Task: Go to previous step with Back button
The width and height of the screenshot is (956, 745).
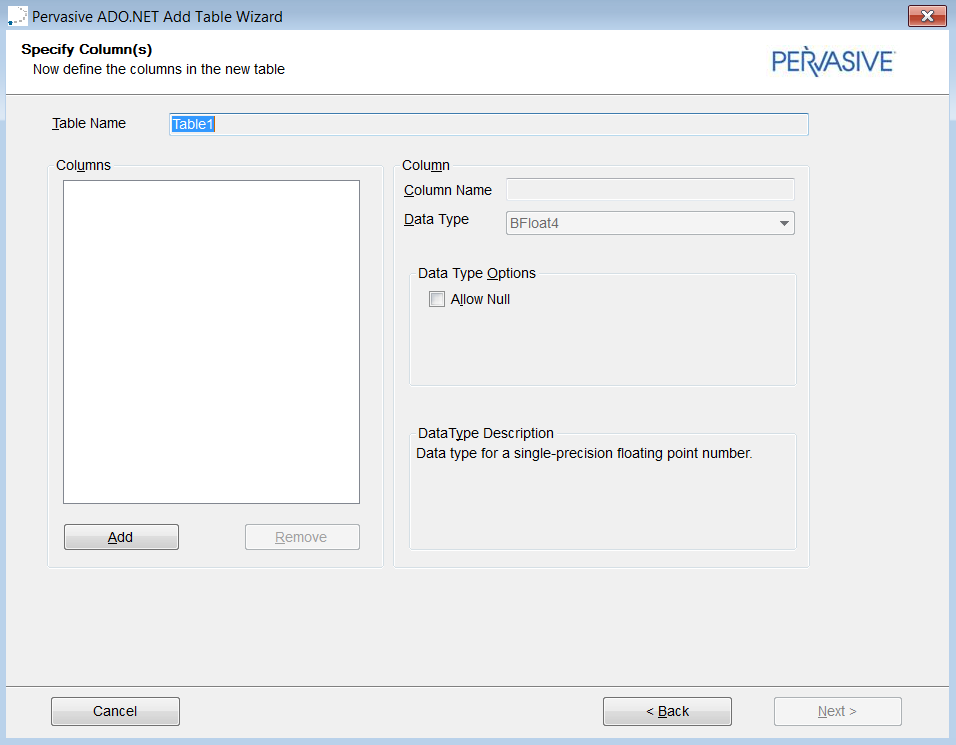Action: point(667,711)
